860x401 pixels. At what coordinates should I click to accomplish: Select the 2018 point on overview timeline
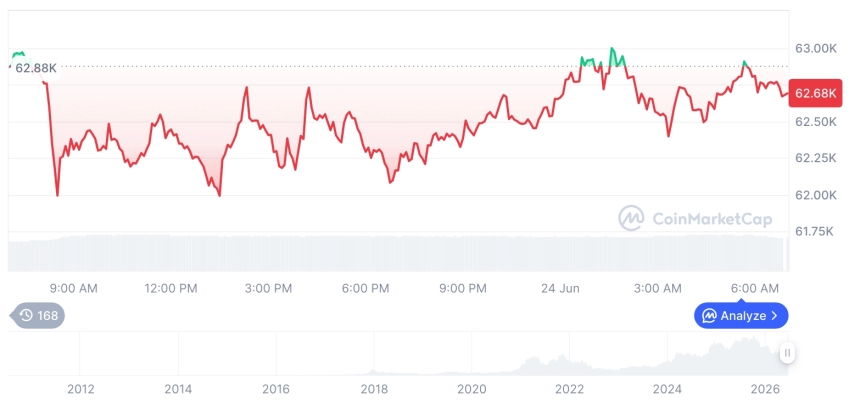(374, 389)
